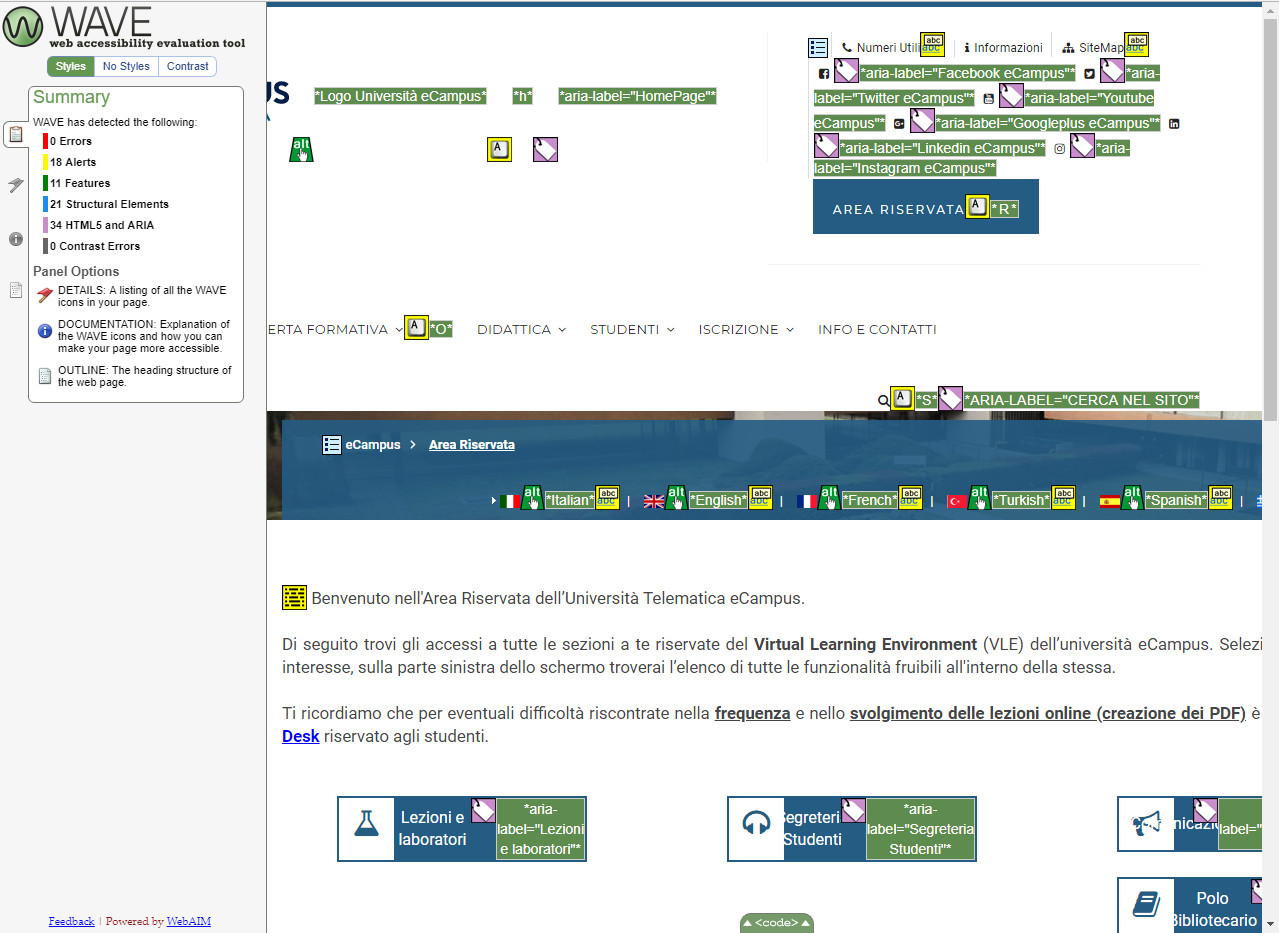Click the ARIA tag icon before "Facebook eCampus" label
This screenshot has width=1279, height=933.
pyautogui.click(x=846, y=70)
